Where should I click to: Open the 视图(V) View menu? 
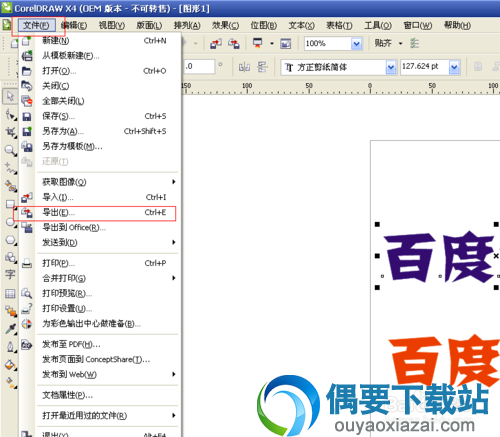pyautogui.click(x=112, y=25)
